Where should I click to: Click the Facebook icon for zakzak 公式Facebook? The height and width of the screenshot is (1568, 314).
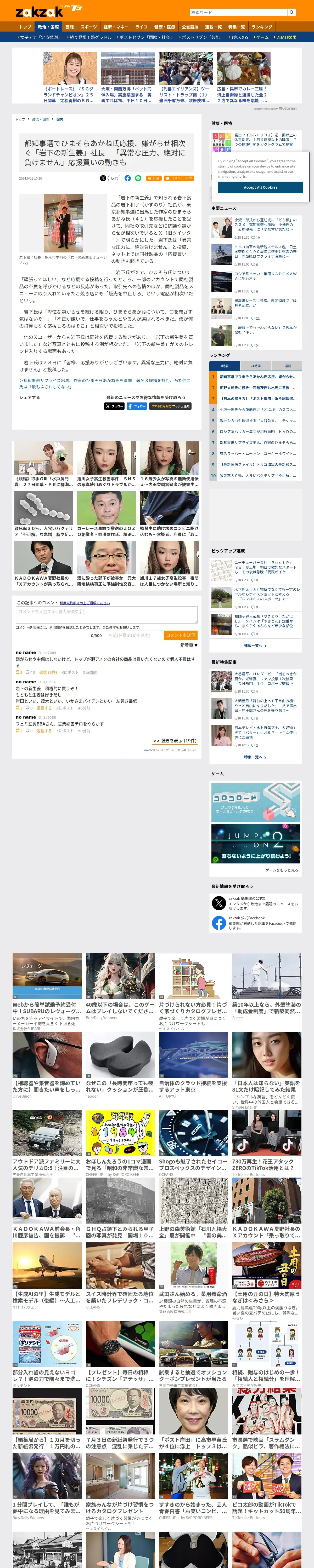219,923
